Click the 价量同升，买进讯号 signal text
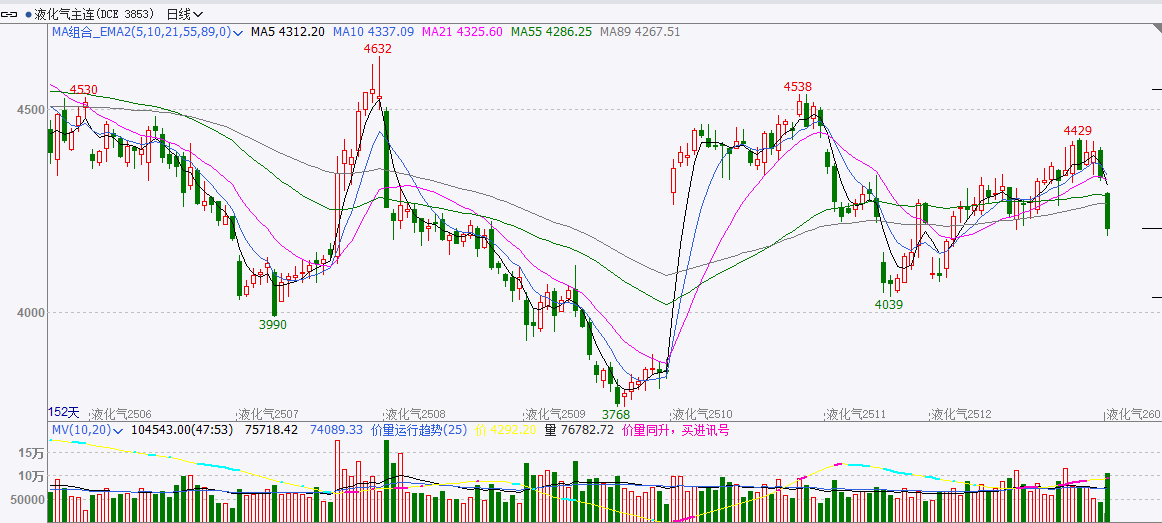This screenshot has width=1162, height=523. (x=676, y=430)
